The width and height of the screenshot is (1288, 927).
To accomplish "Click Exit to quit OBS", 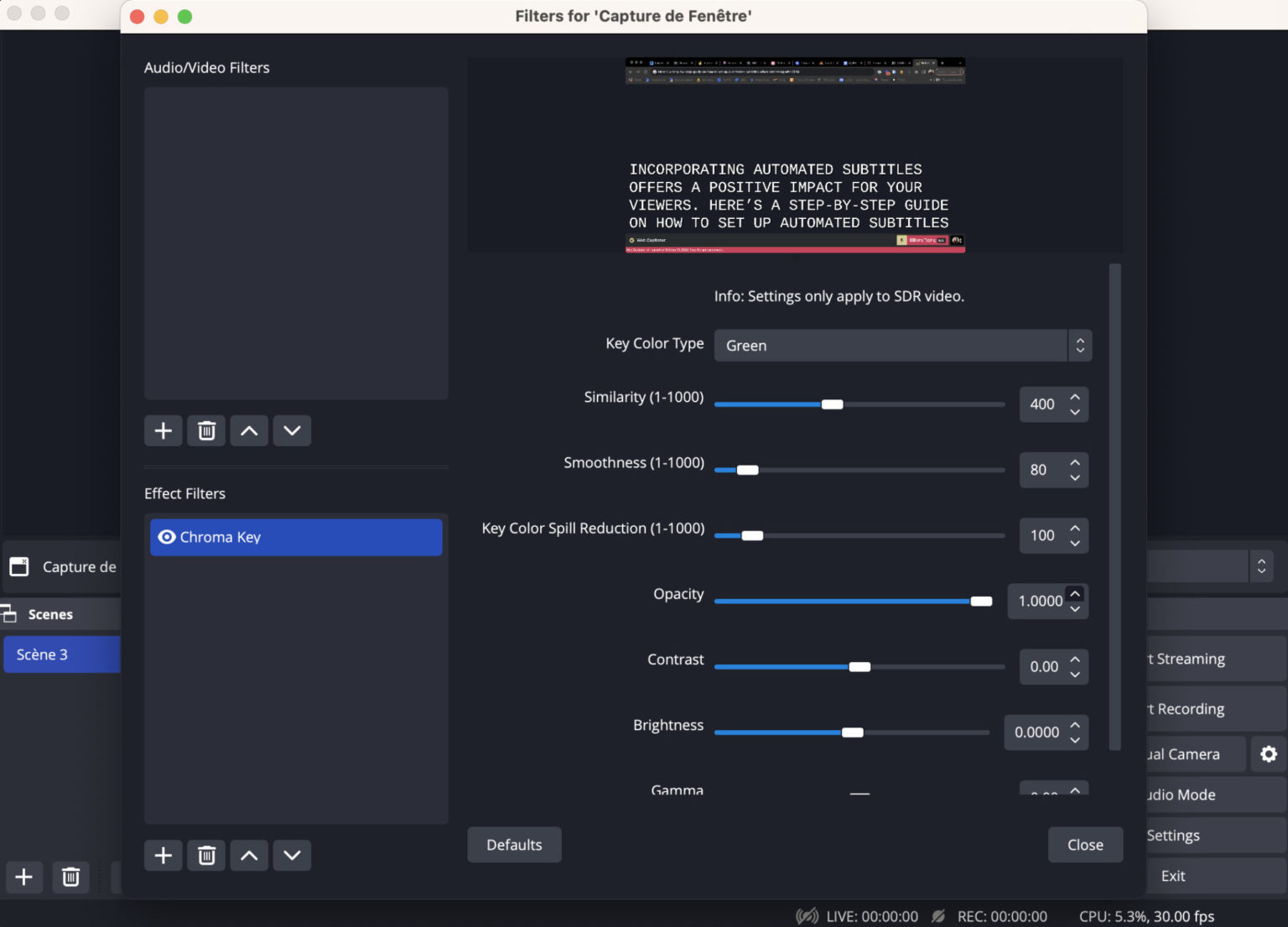I will tap(1171, 876).
